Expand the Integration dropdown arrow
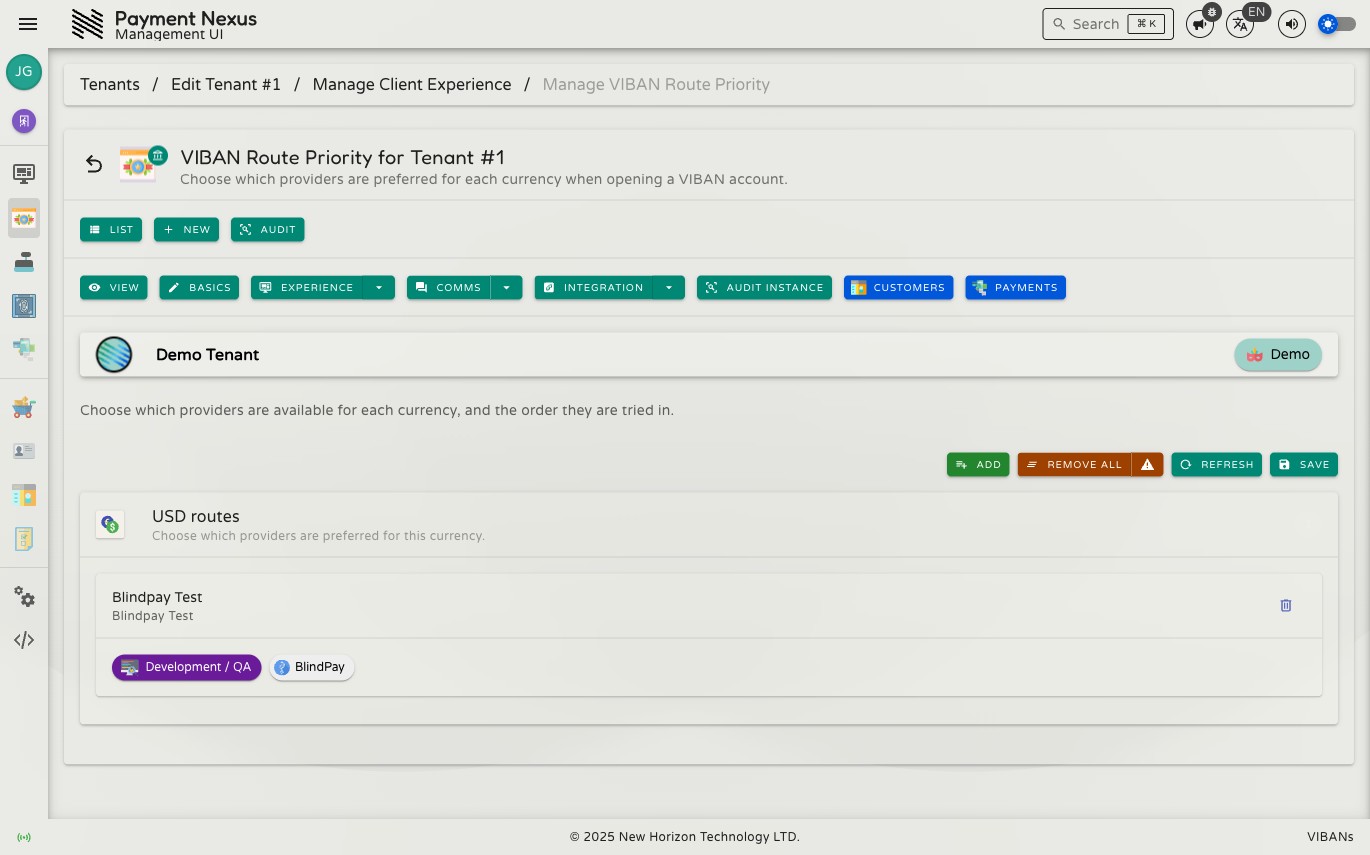The width and height of the screenshot is (1370, 855). tap(669, 287)
